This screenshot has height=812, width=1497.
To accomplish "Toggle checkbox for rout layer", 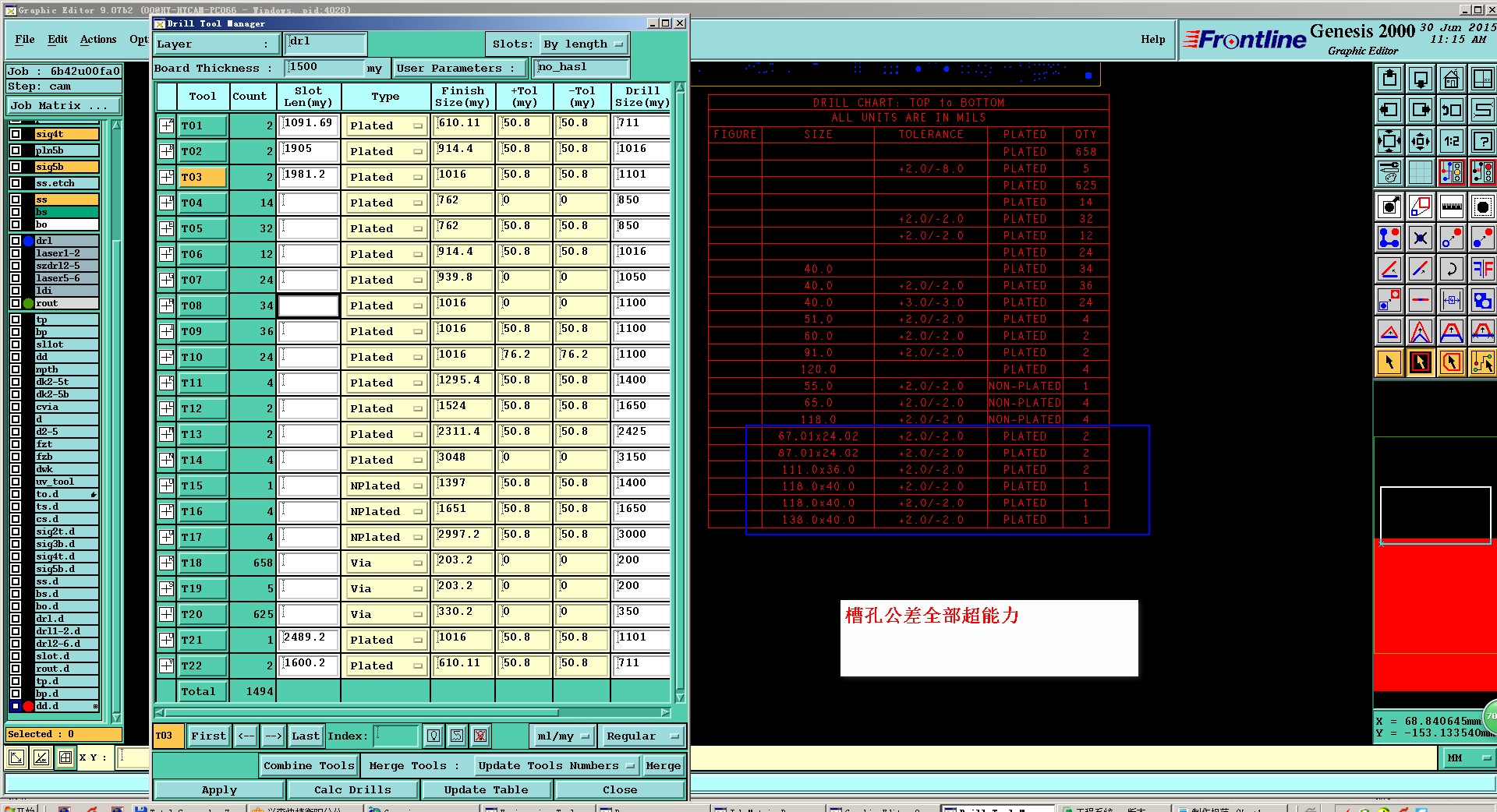I will (x=16, y=303).
